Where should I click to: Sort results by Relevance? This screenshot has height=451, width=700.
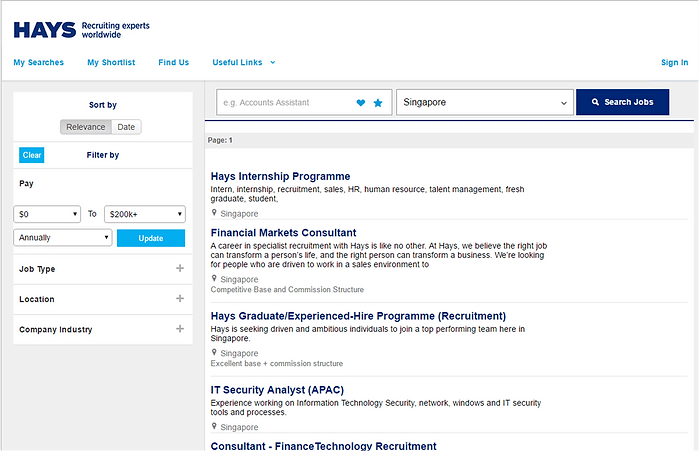(86, 127)
